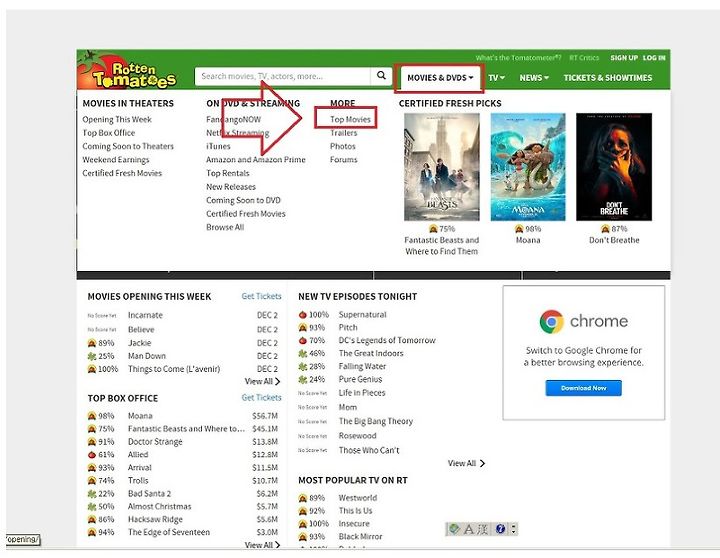Click Get Tickets beside Top Box Office
720x558 pixels.
[261, 397]
